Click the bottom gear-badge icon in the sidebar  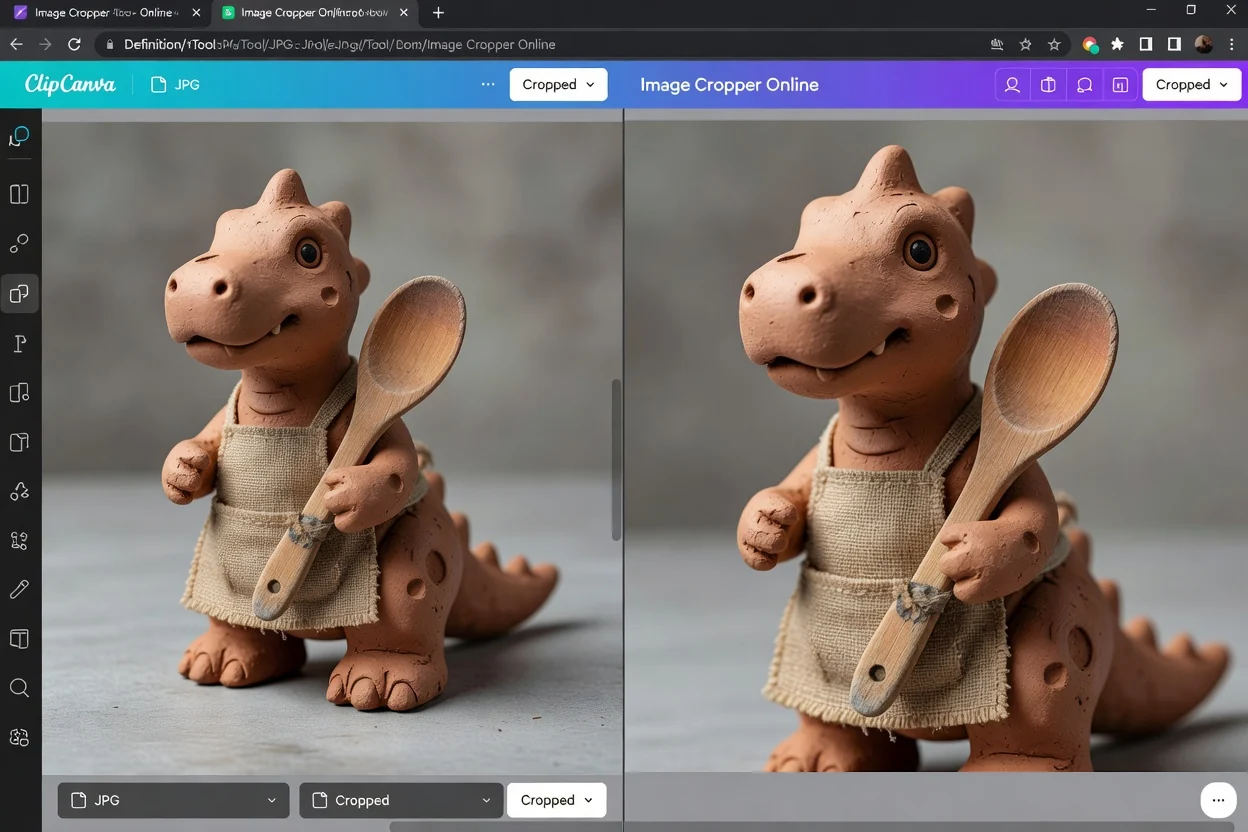19,737
